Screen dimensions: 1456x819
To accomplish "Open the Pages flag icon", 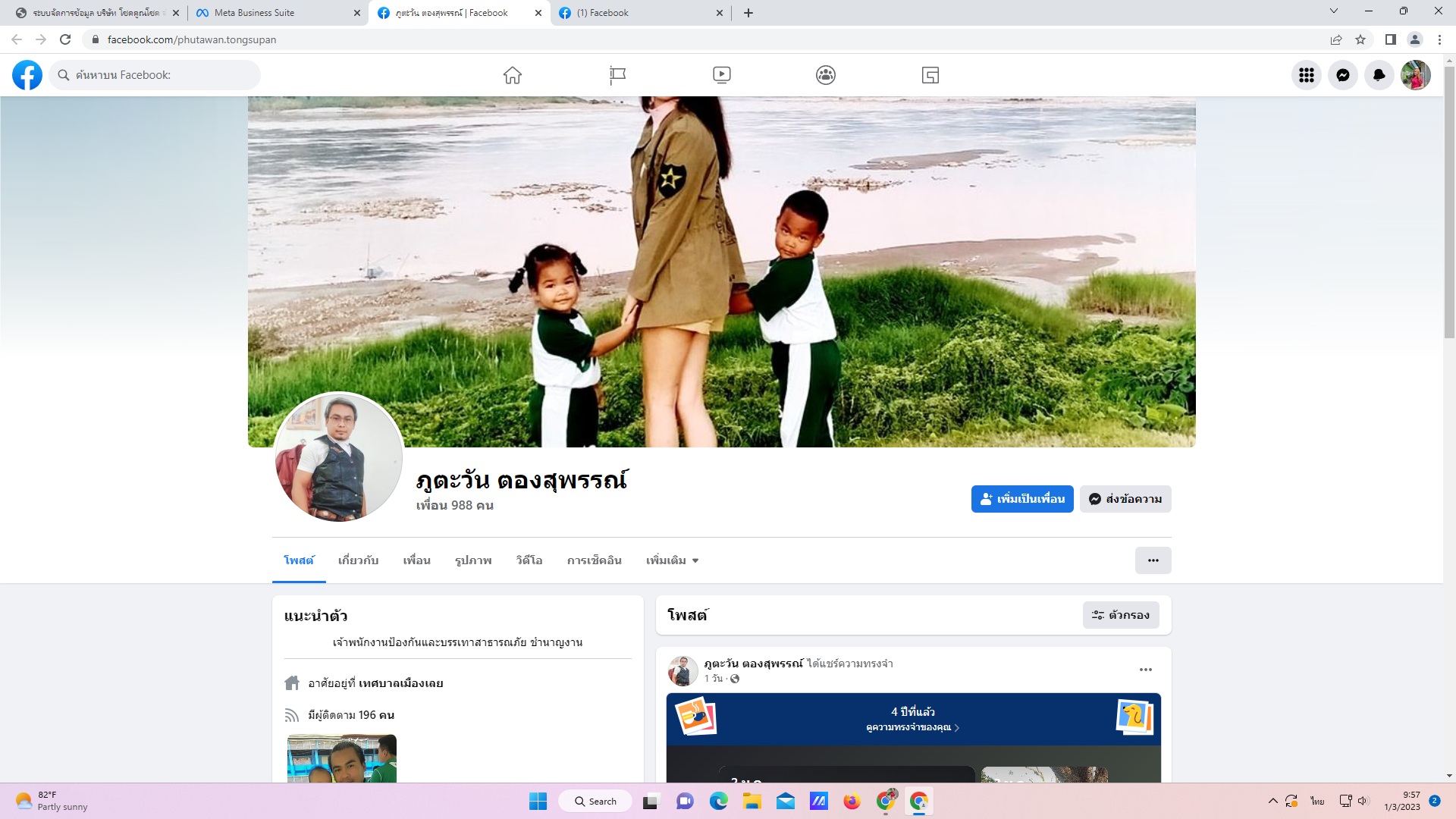I will point(617,75).
